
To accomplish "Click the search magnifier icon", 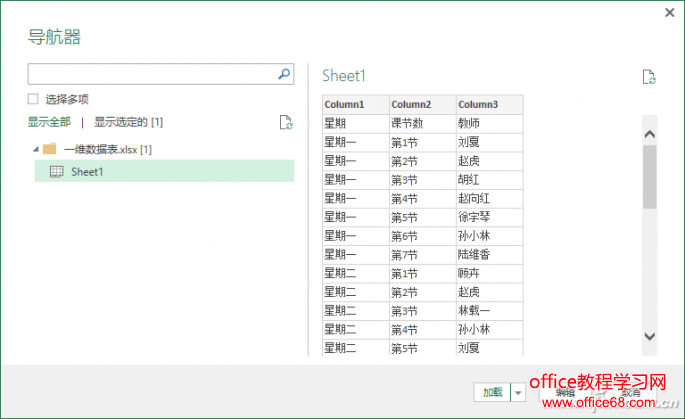I will (284, 74).
